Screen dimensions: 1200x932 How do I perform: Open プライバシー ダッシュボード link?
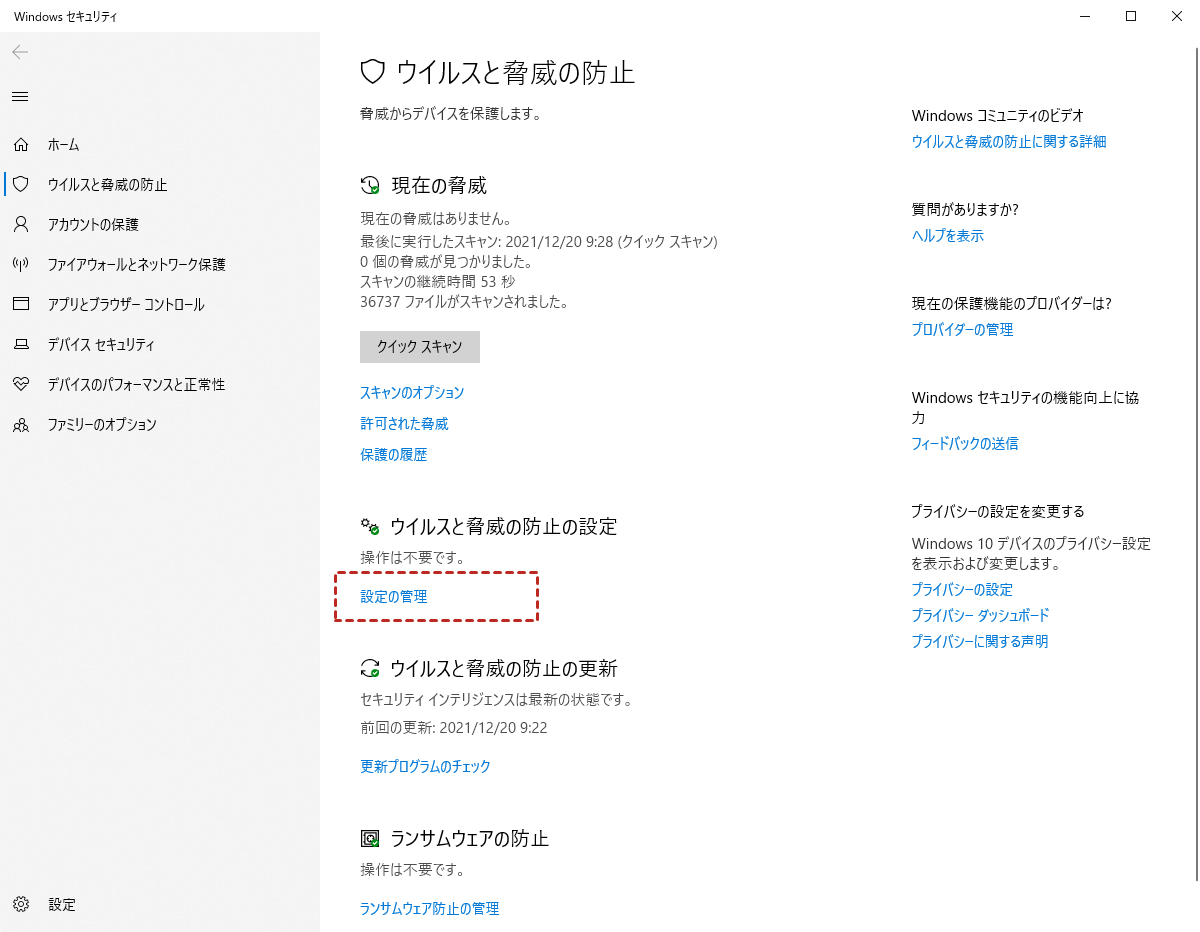(x=980, y=616)
